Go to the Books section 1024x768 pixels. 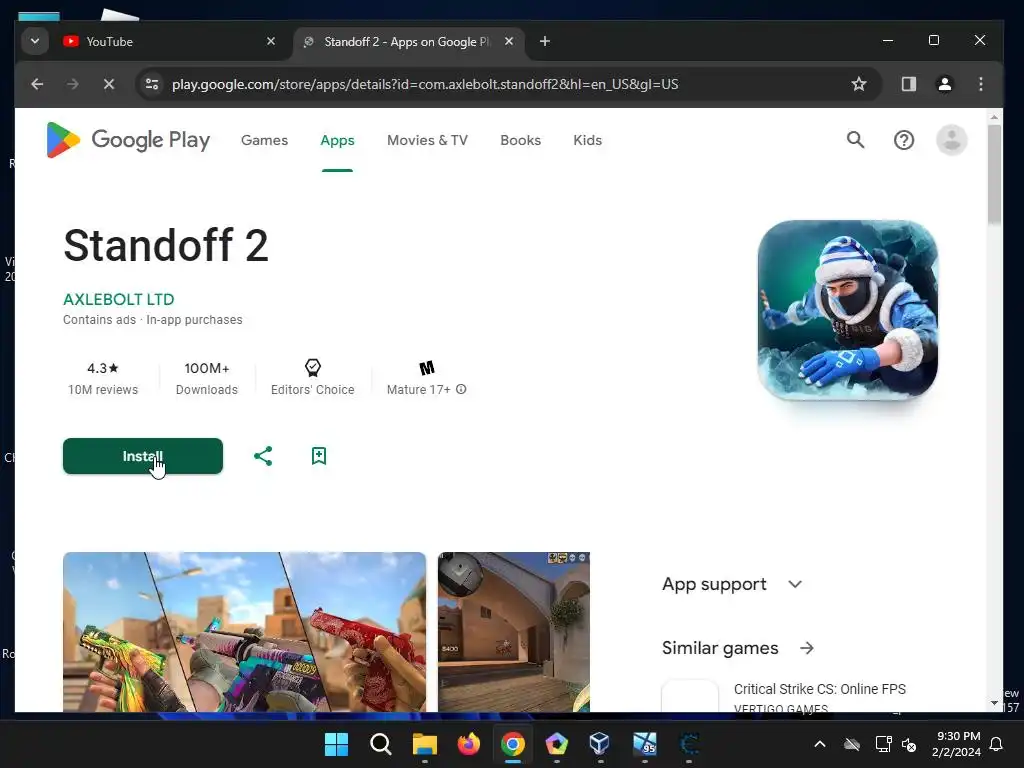(x=520, y=140)
